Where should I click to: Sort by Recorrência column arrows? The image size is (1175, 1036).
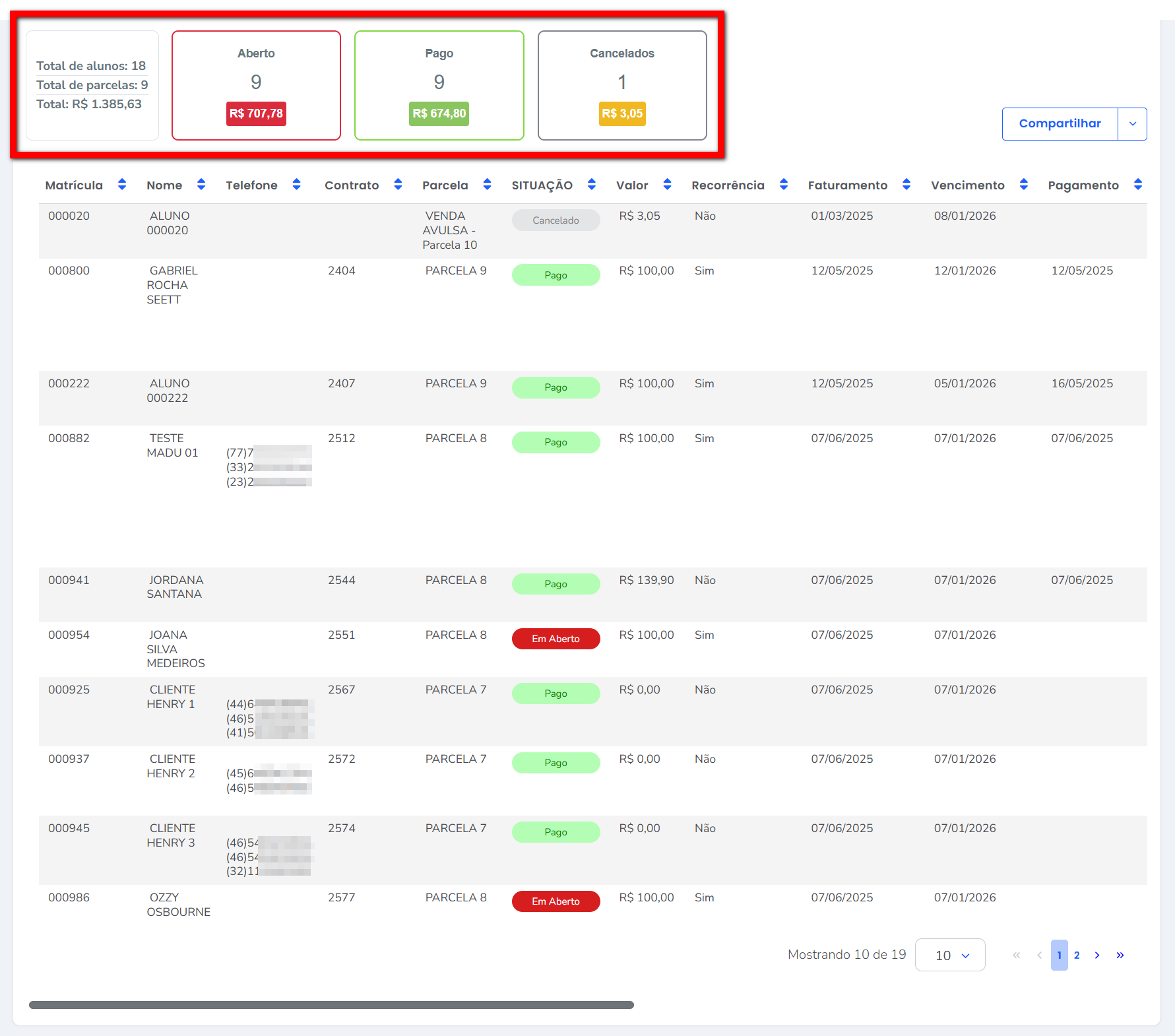784,185
